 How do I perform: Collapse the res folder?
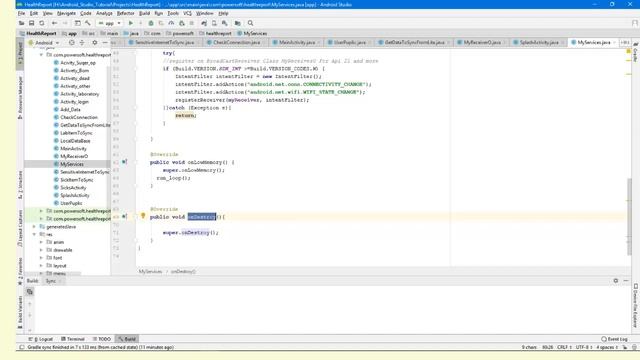34,234
